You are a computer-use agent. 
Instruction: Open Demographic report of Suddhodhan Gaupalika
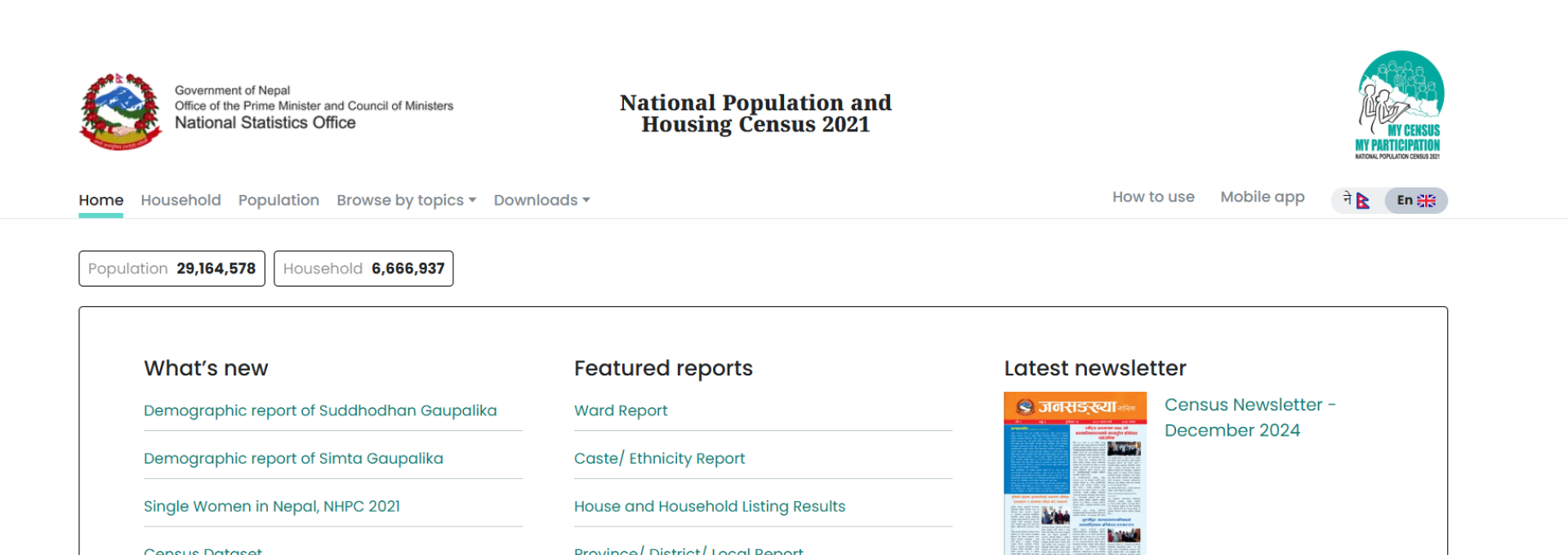(320, 411)
